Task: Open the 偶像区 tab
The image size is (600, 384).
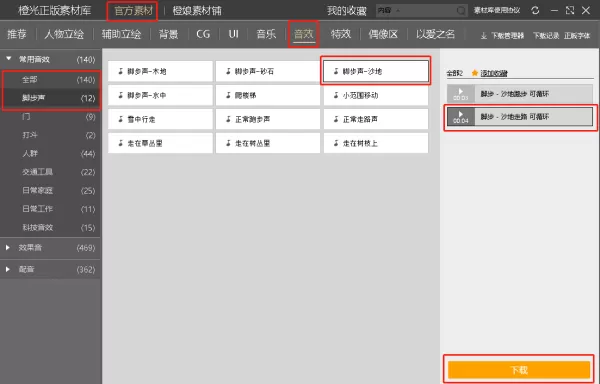Action: (x=383, y=34)
